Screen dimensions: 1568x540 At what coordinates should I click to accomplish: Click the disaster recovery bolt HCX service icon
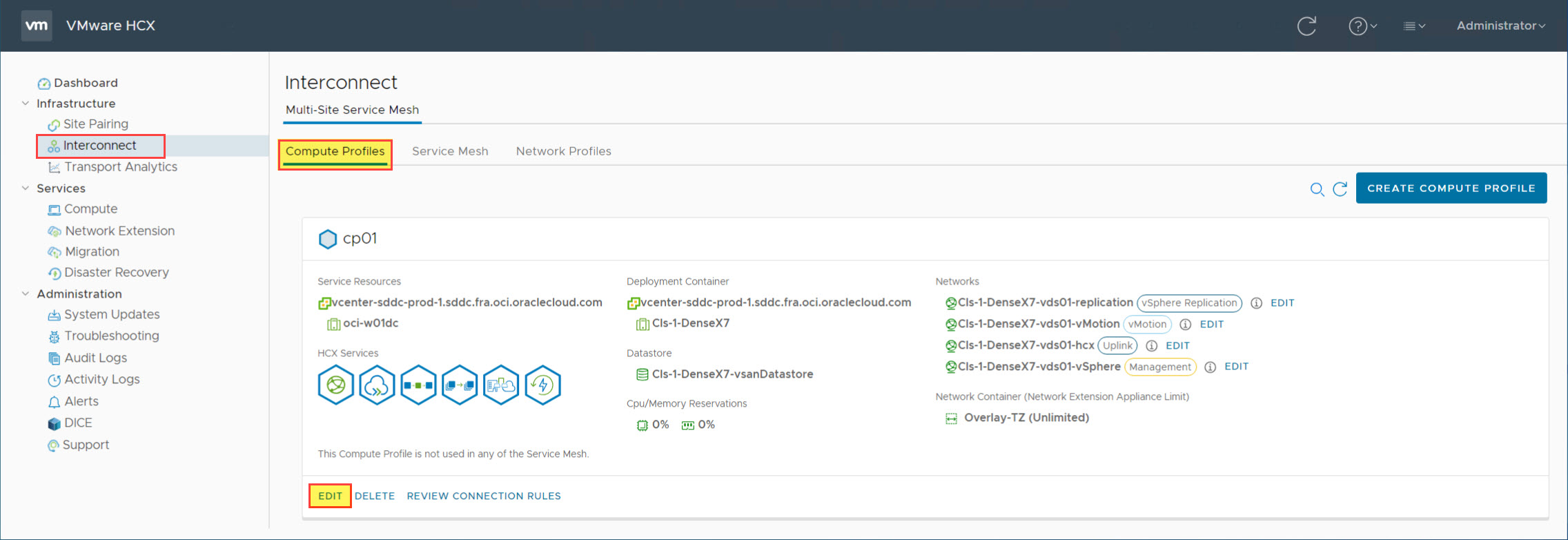[x=542, y=385]
